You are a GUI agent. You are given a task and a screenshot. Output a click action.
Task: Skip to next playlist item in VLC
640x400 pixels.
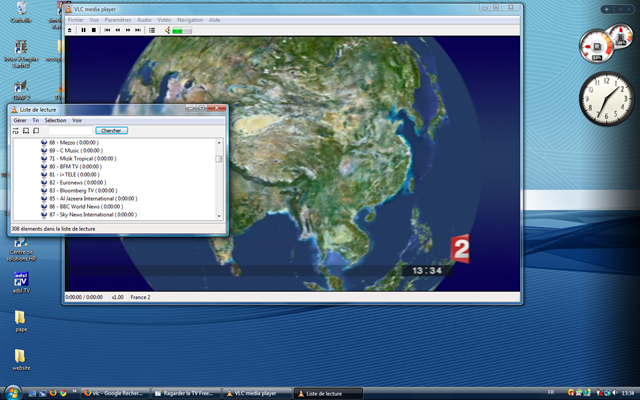tap(138, 30)
